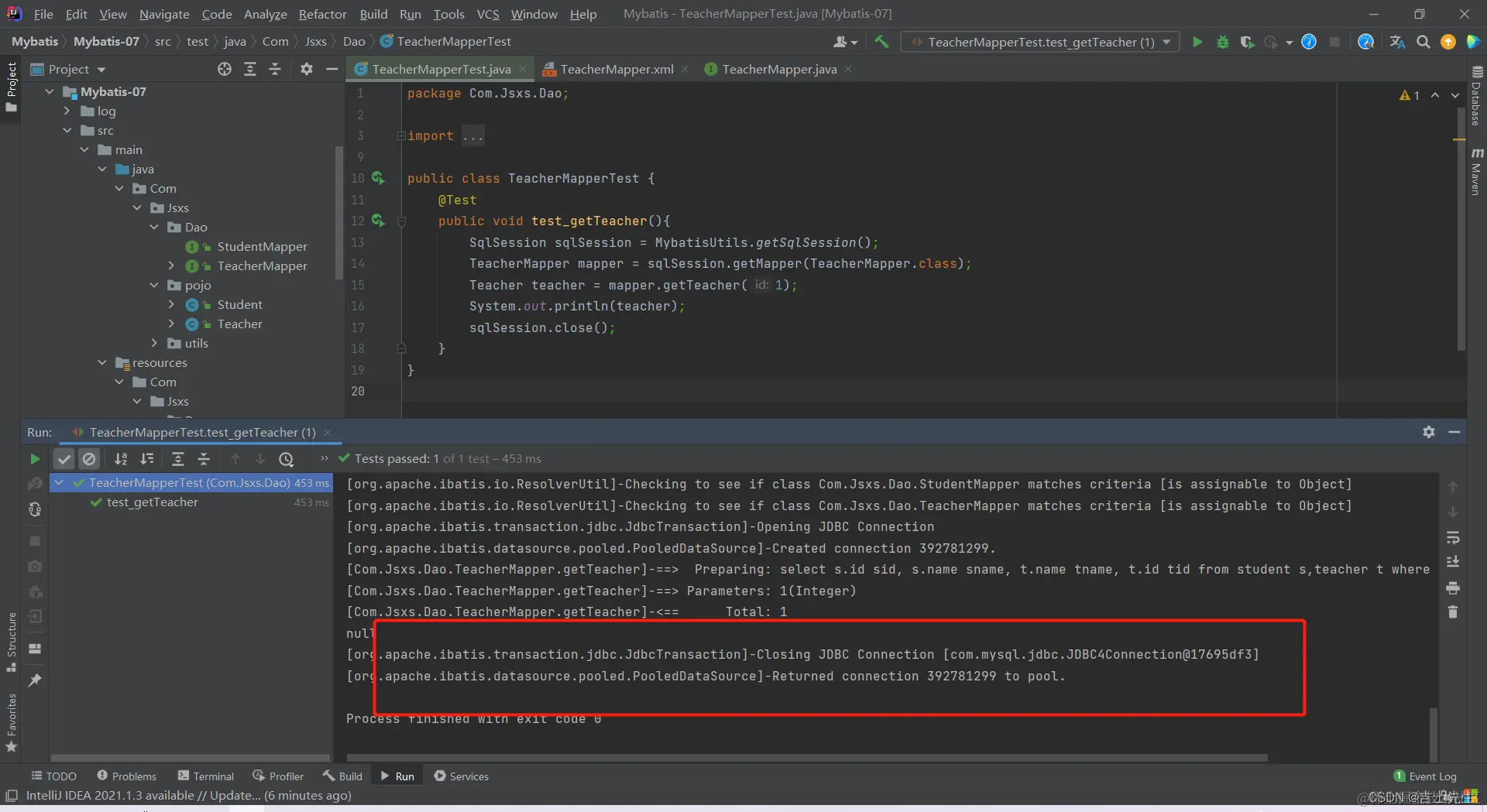Click the console horizontal scrollbar
This screenshot has width=1487, height=812.
(807, 757)
